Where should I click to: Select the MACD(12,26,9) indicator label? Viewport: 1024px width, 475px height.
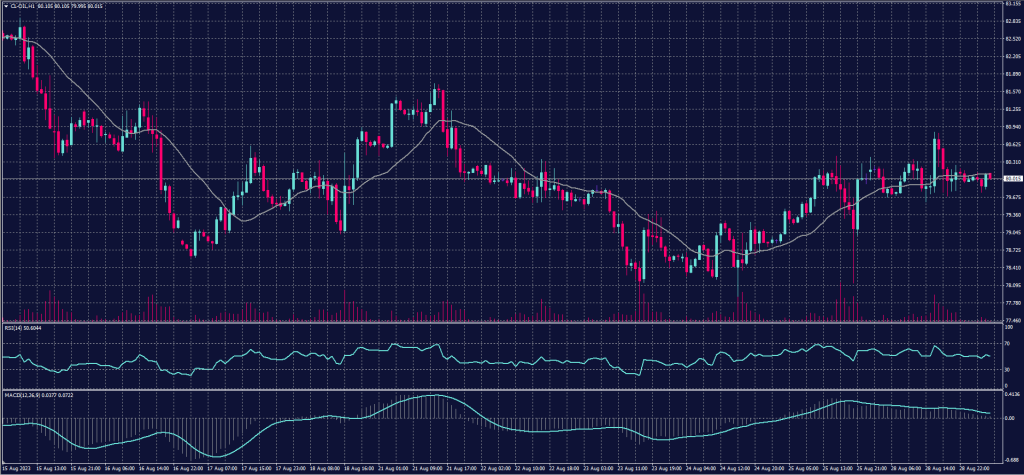(x=24, y=396)
